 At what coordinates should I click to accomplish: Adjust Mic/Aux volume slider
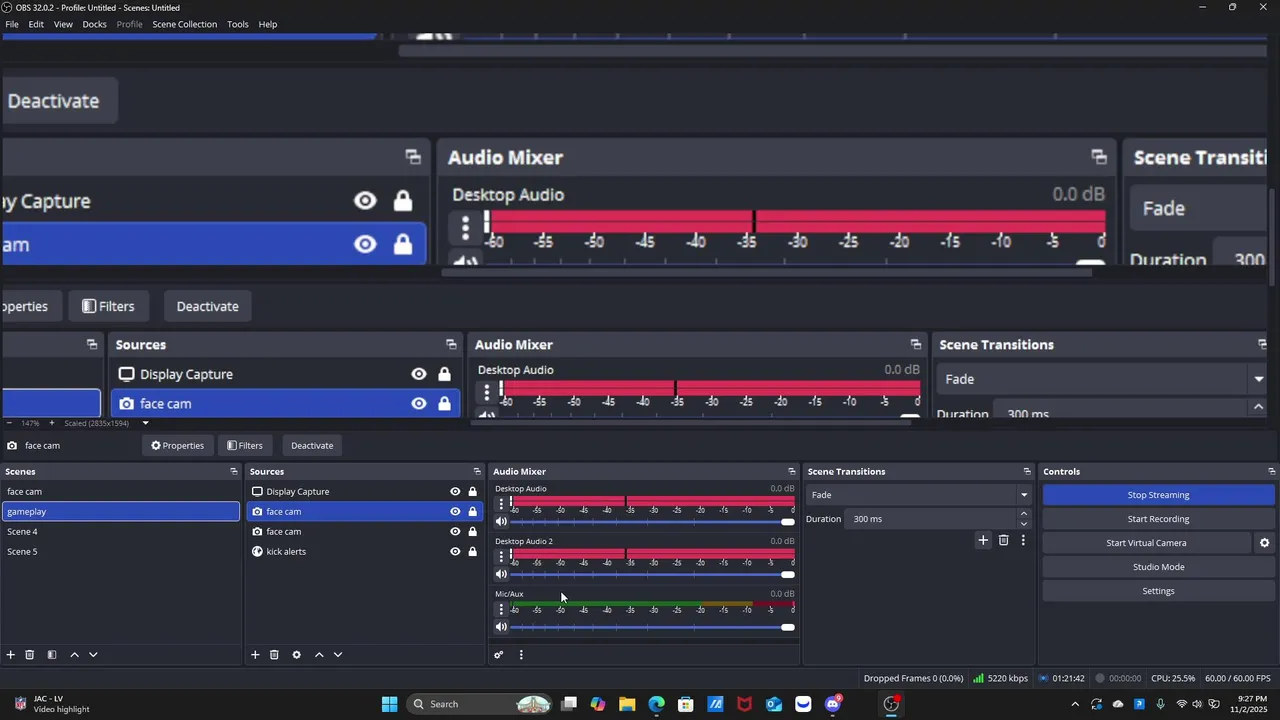pyautogui.click(x=652, y=627)
